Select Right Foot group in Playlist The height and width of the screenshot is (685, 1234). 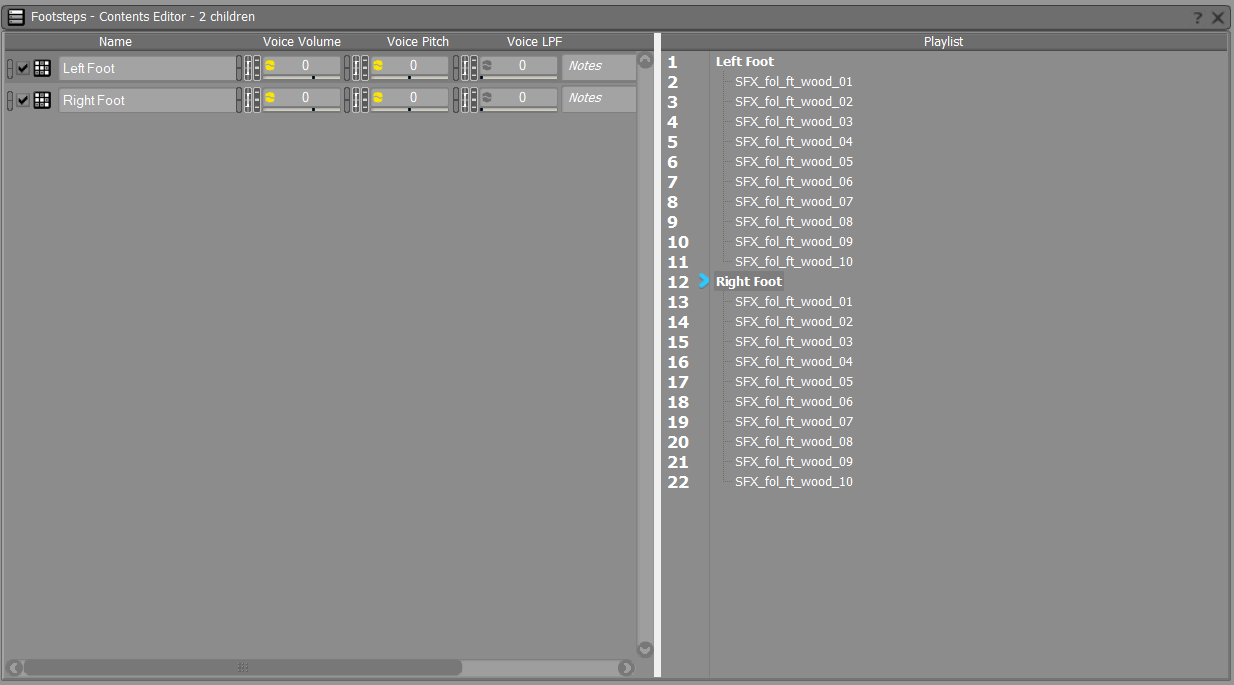point(749,282)
